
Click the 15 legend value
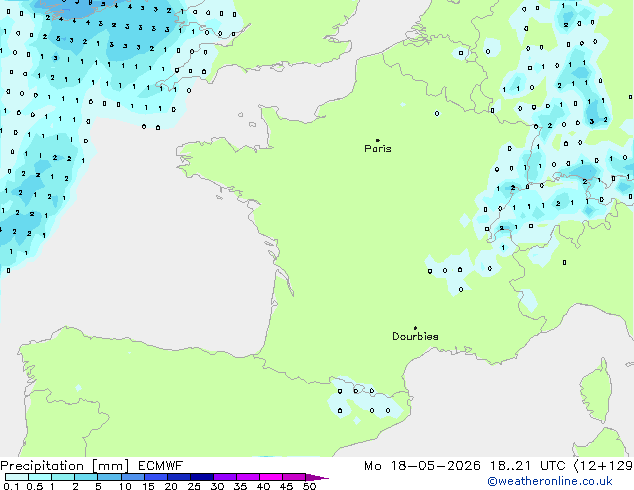tap(148, 486)
